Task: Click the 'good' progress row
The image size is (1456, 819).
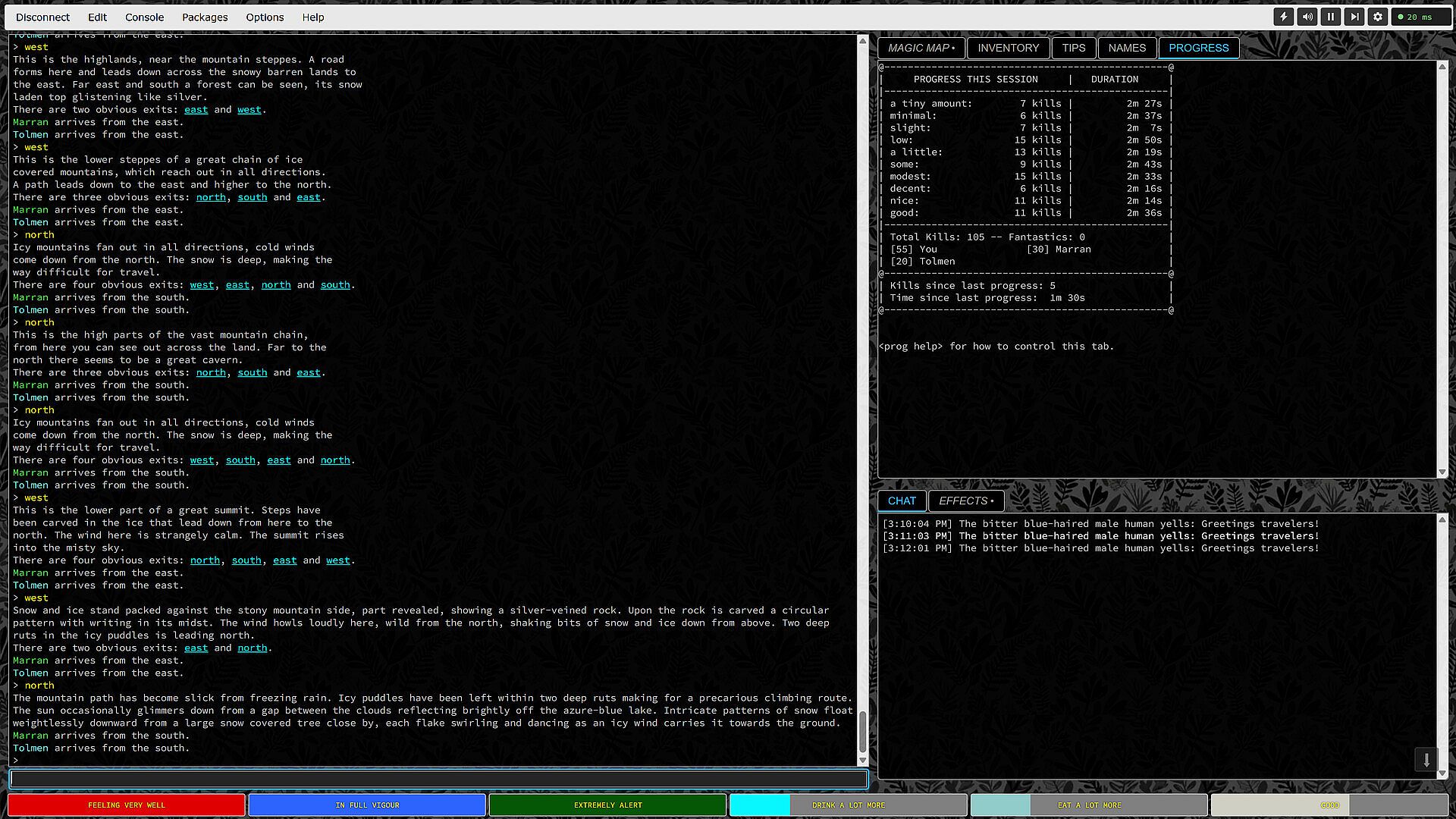Action: click(x=1026, y=213)
